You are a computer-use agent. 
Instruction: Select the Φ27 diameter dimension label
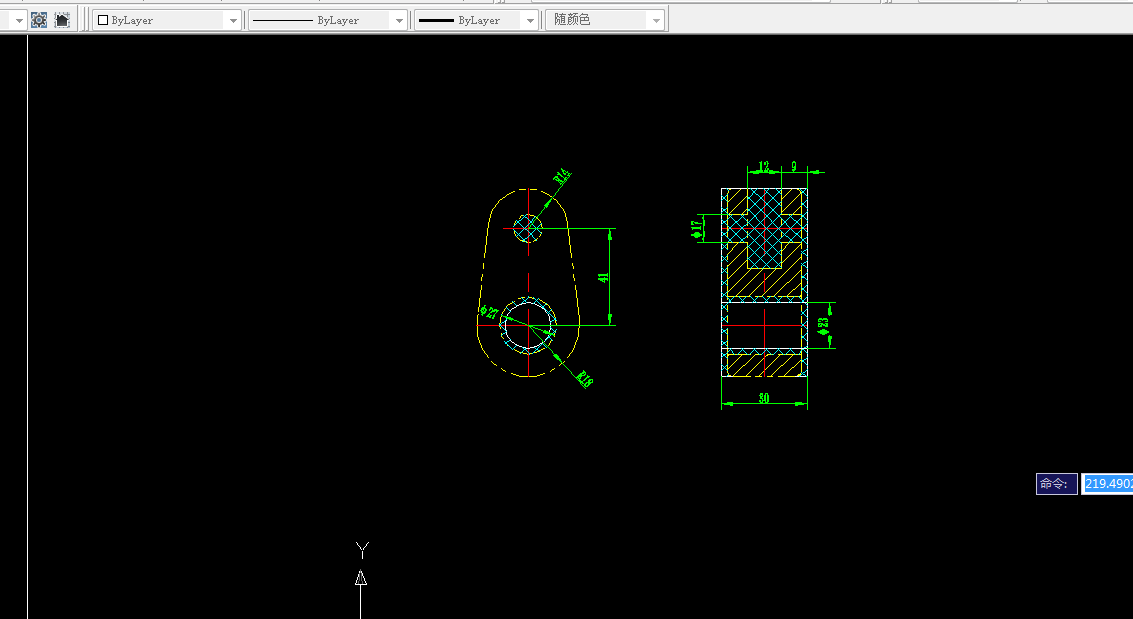489,312
